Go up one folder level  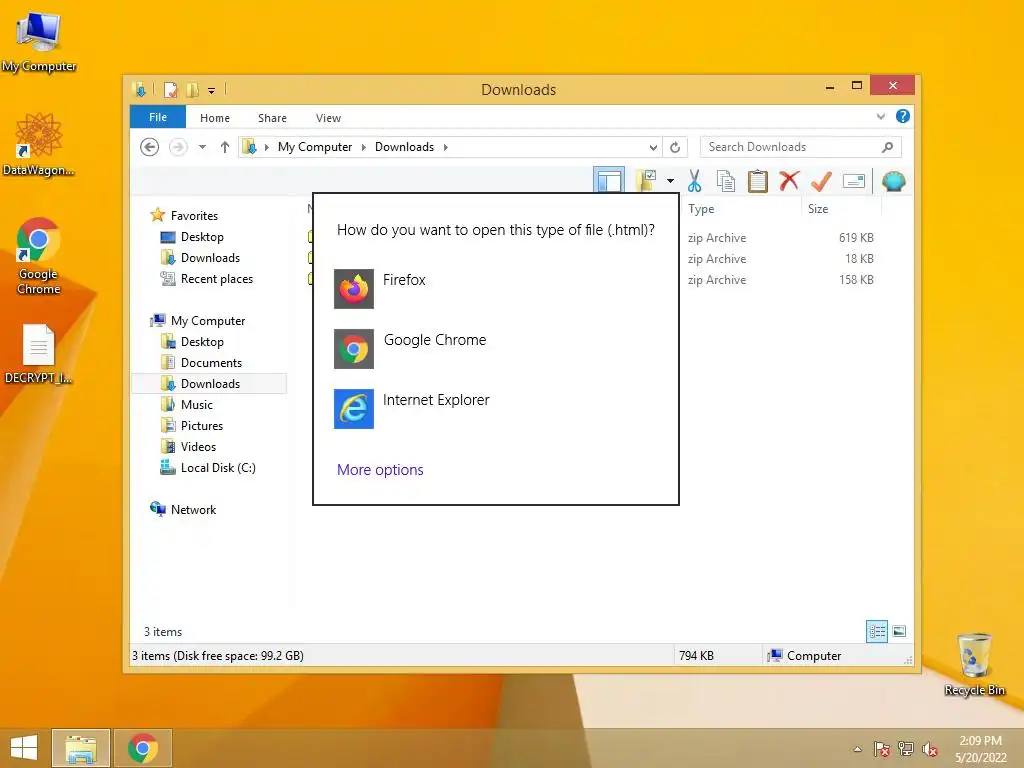(225, 147)
